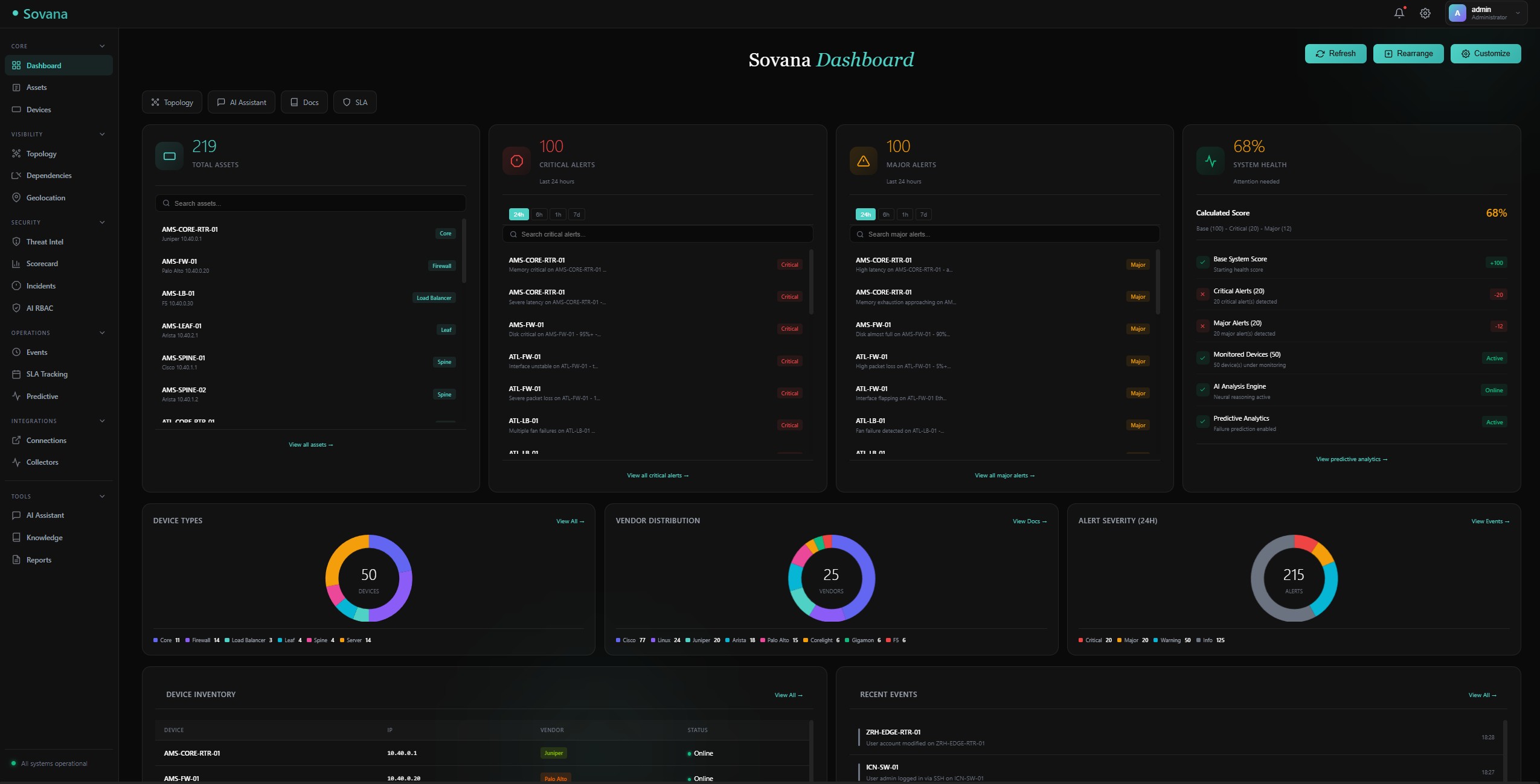Open Threat Intel from the sidebar
The height and width of the screenshot is (784, 1540).
coord(45,241)
